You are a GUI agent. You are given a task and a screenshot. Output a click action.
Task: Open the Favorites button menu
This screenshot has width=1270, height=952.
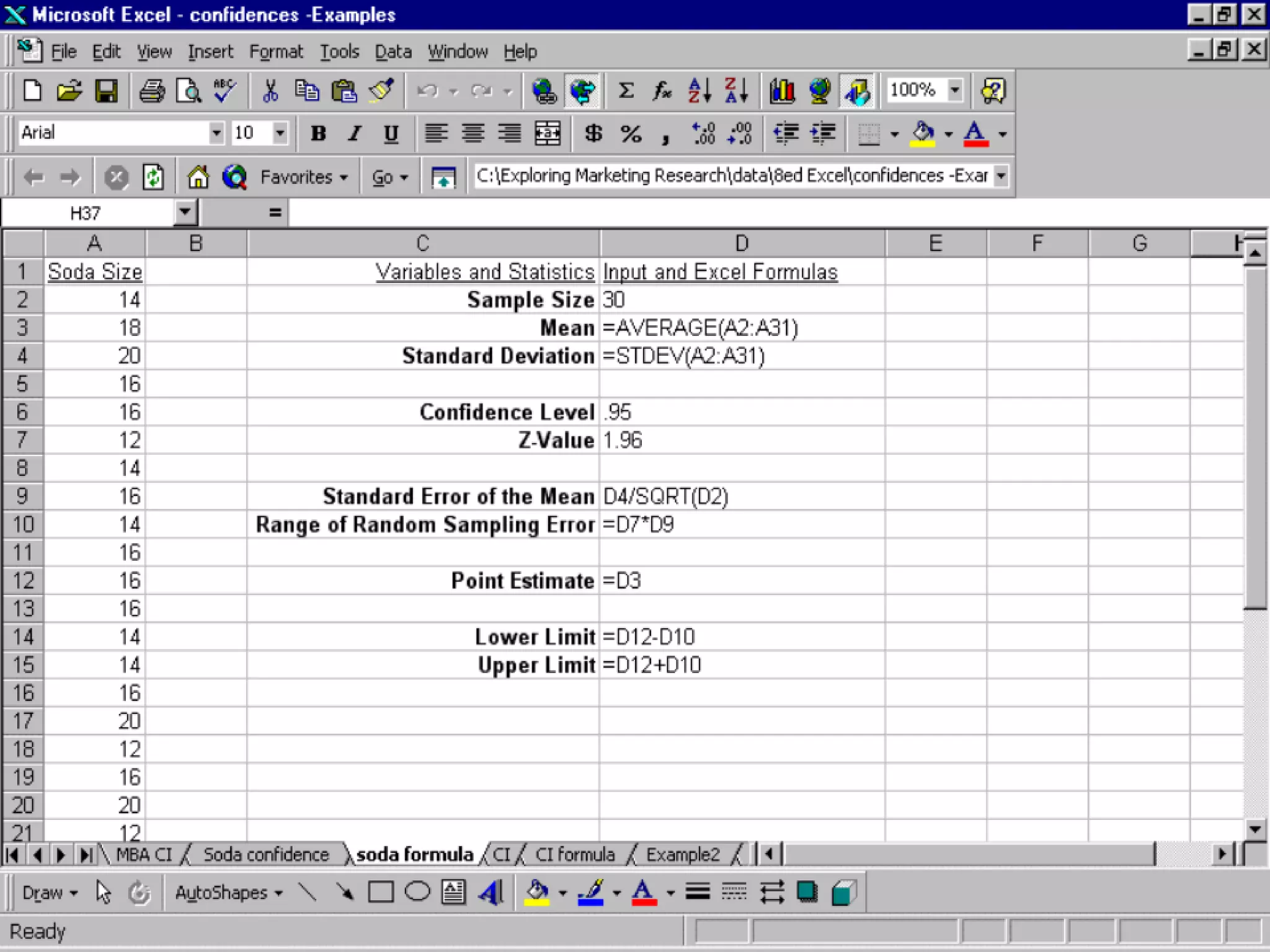303,177
